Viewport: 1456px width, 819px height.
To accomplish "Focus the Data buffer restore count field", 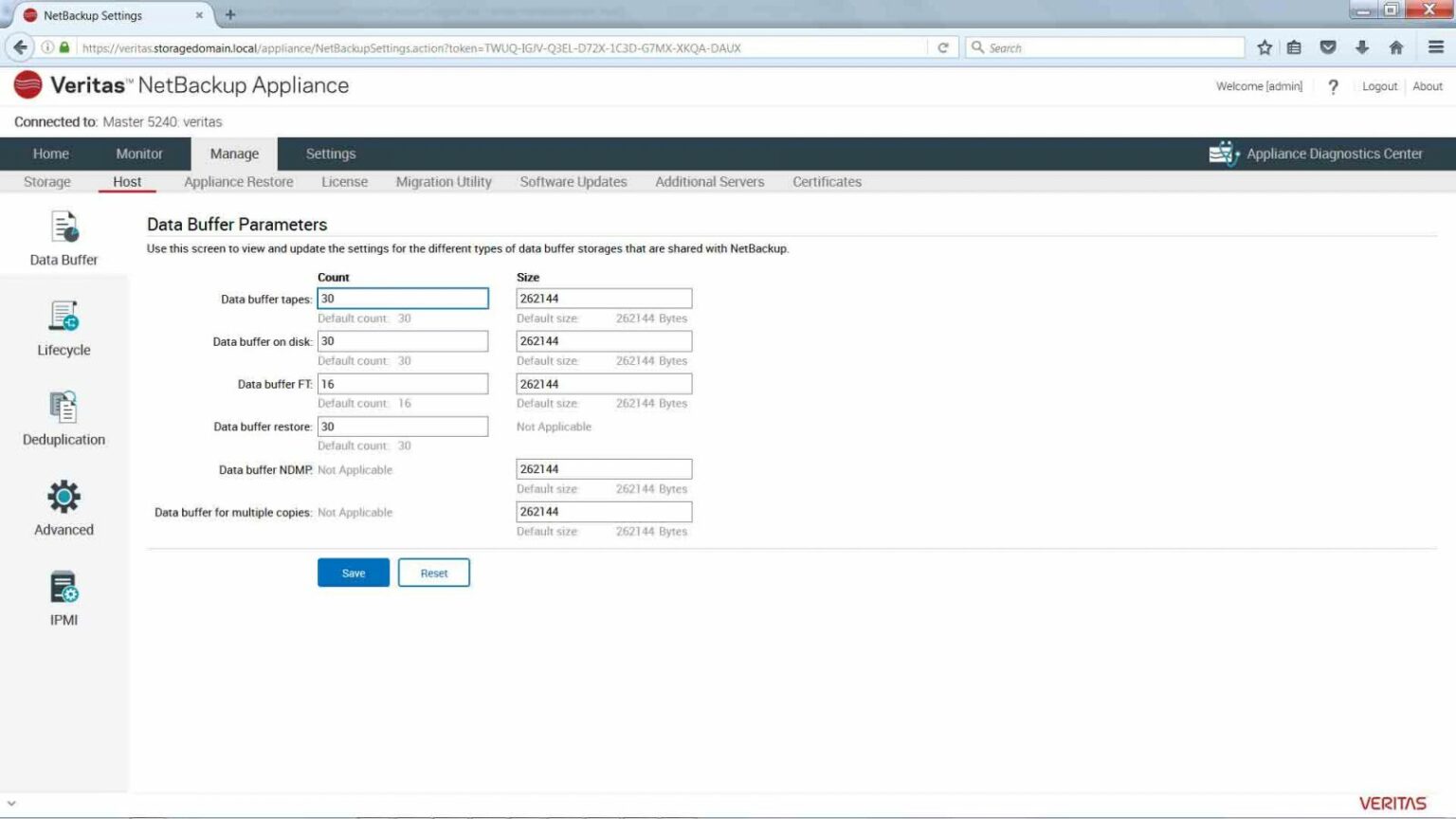I will pos(403,427).
